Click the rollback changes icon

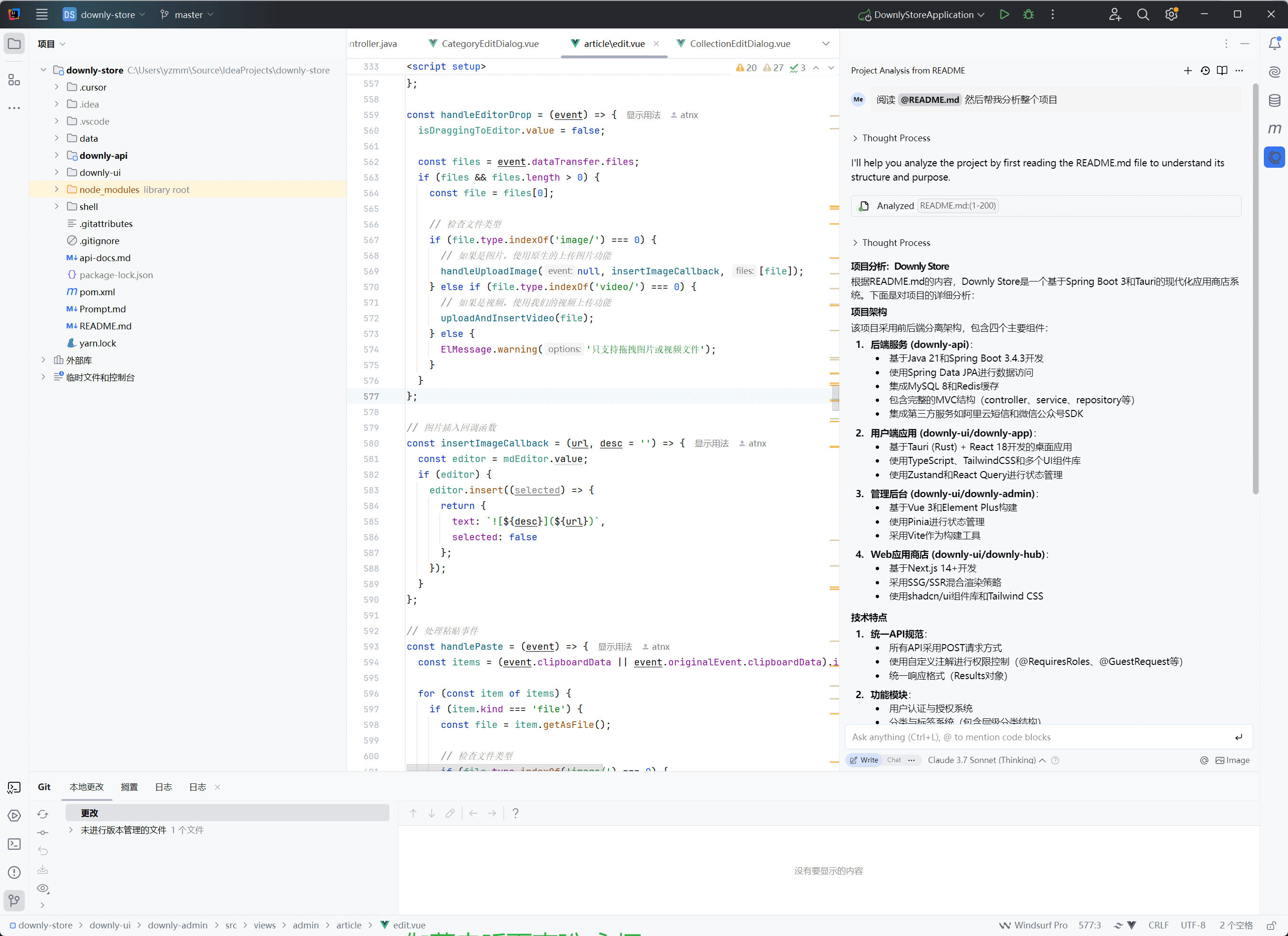pos(43,851)
